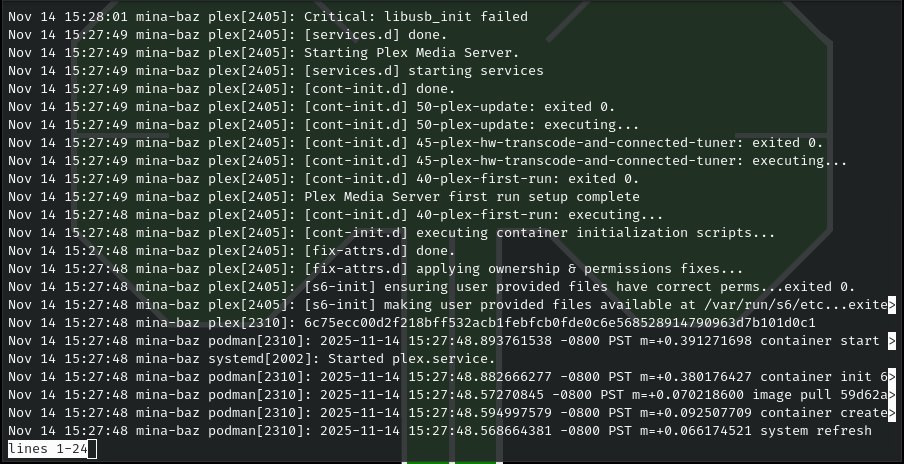Click the "Nov 14 15:28:01" timestamp

[x=64, y=17]
